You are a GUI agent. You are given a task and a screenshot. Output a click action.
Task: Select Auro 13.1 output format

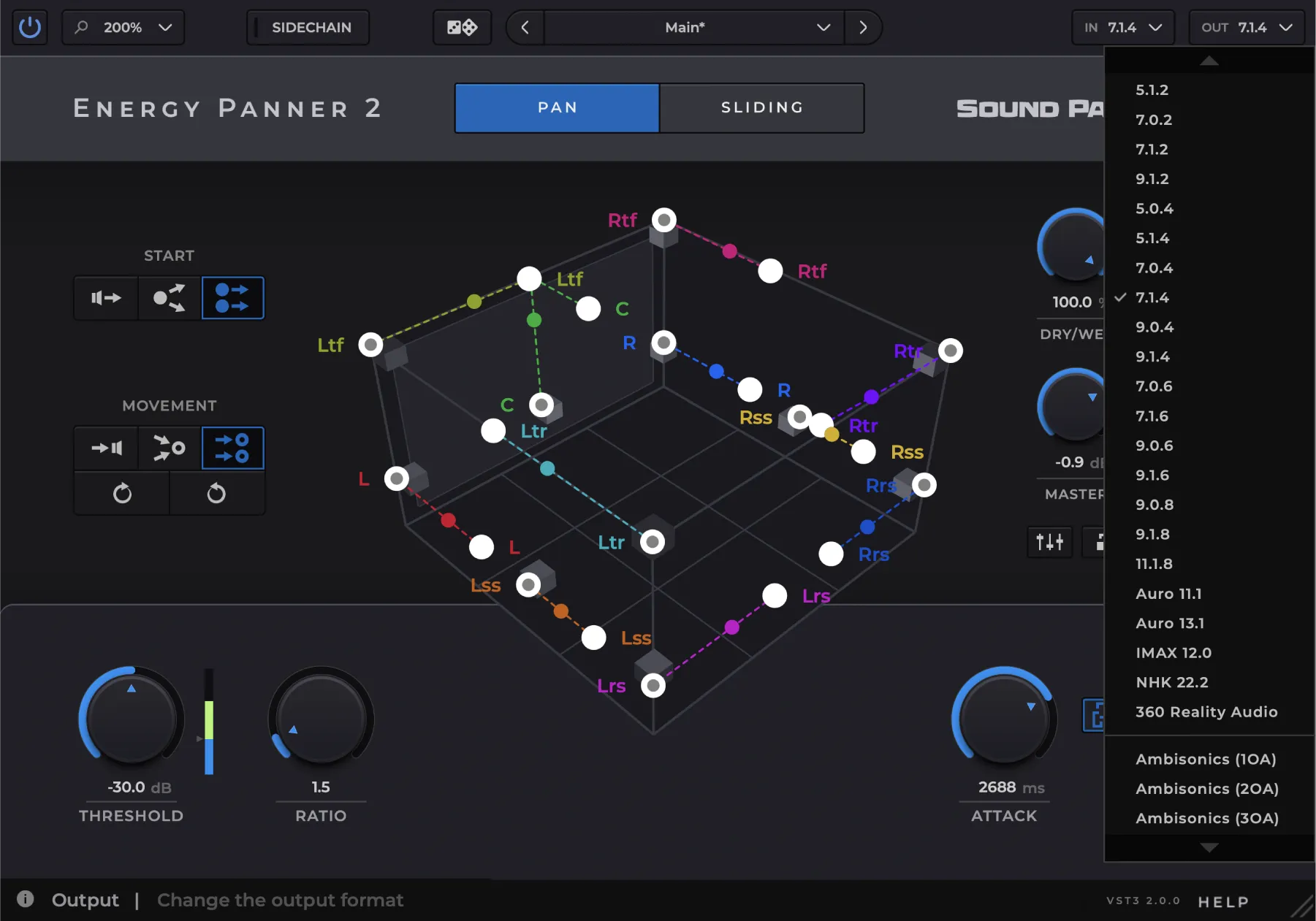point(1209,623)
